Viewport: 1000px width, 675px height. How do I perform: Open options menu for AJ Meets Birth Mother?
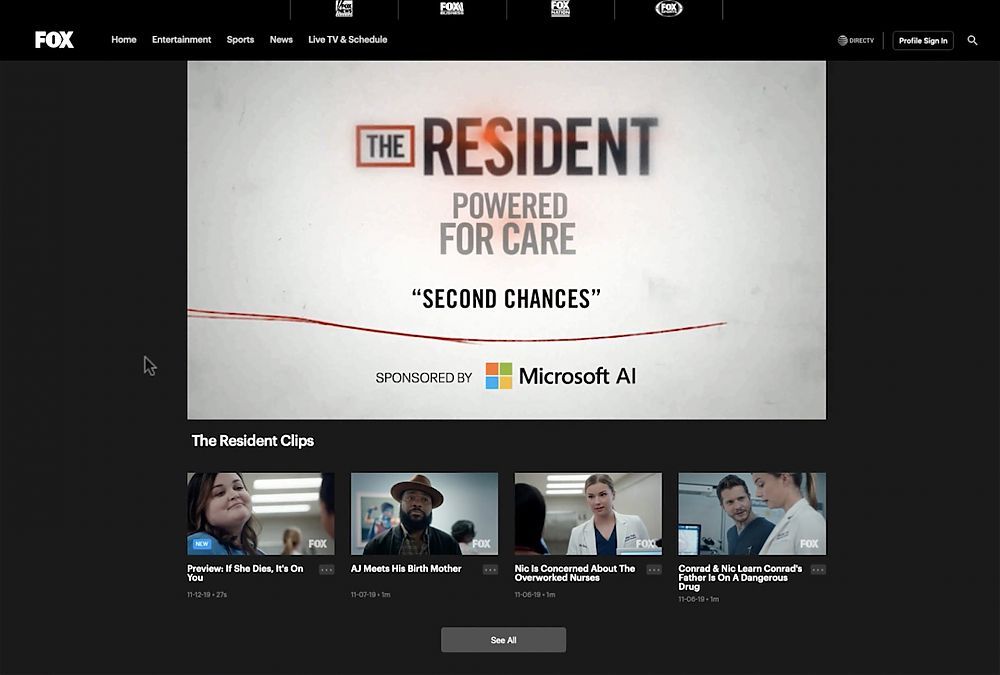[x=490, y=570]
